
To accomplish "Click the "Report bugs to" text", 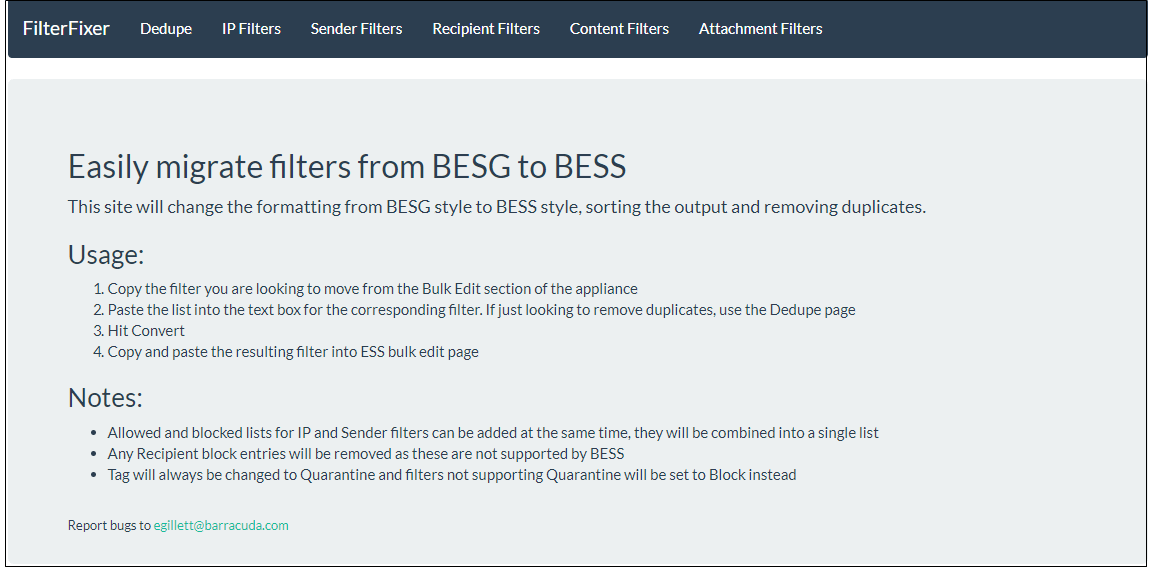I will click(109, 525).
